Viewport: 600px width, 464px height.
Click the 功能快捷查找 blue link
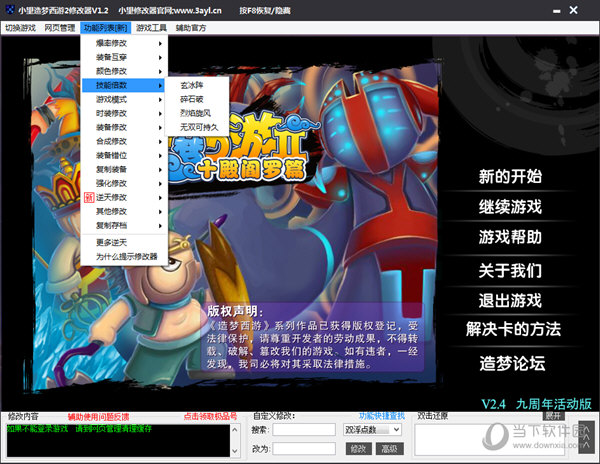point(382,416)
